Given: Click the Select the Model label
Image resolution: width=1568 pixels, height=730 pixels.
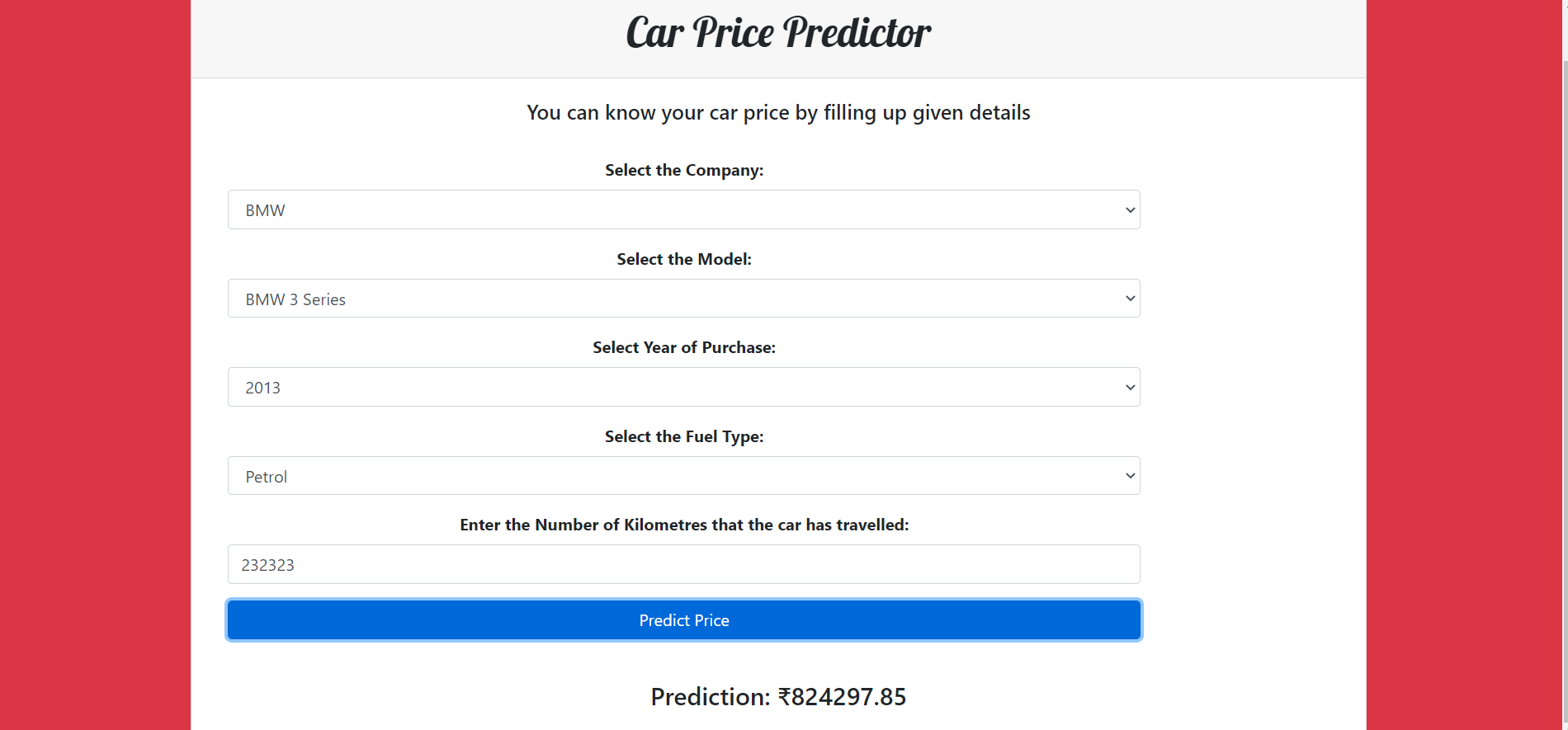Looking at the screenshot, I should 683,258.
